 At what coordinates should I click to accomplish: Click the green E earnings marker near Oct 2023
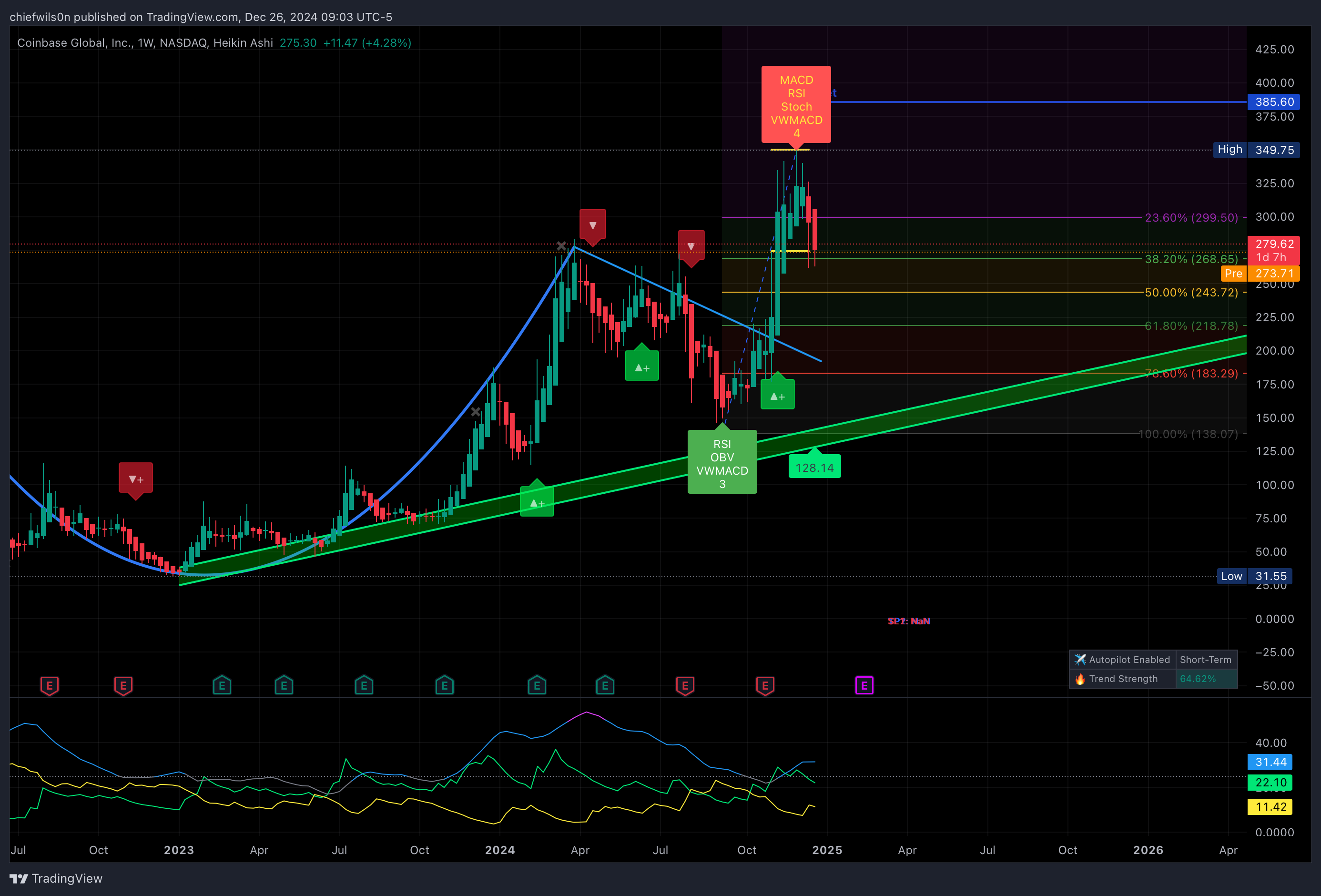point(445,686)
